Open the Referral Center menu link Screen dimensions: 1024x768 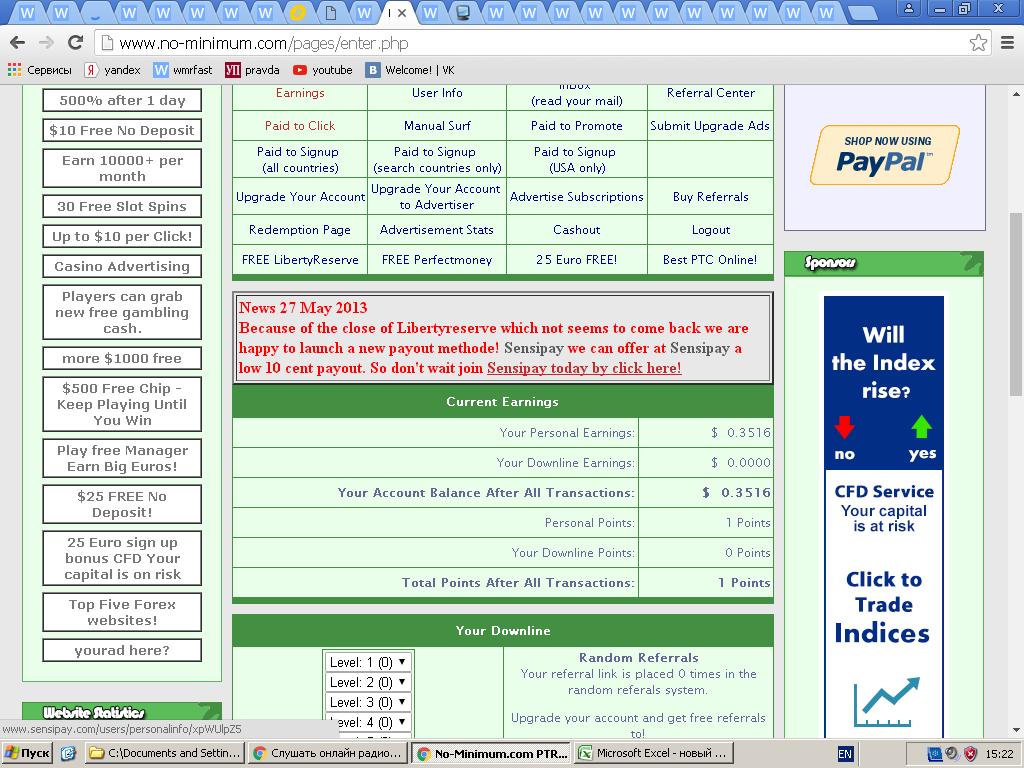coord(711,93)
